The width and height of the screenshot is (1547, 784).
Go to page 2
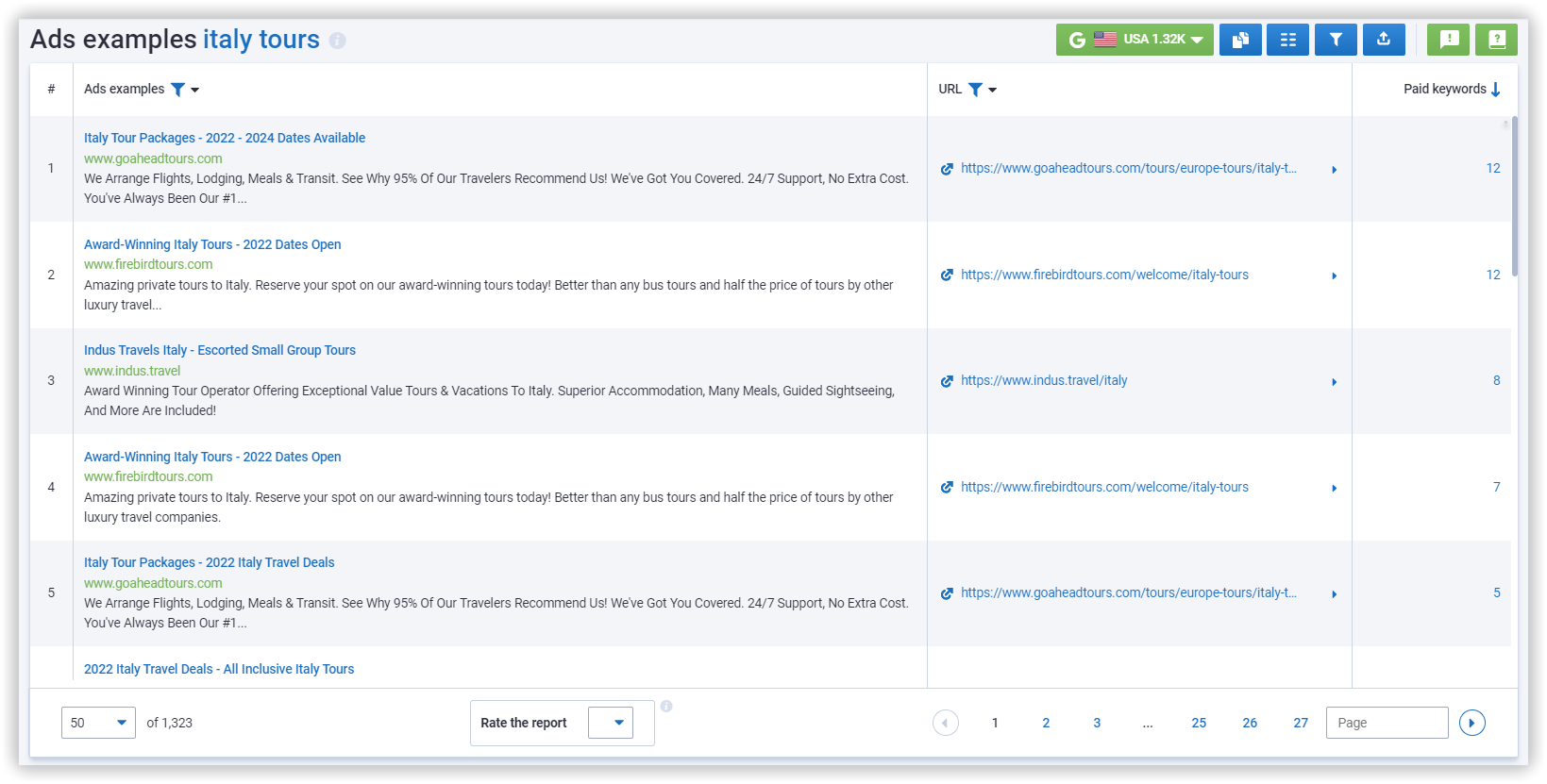[1046, 723]
